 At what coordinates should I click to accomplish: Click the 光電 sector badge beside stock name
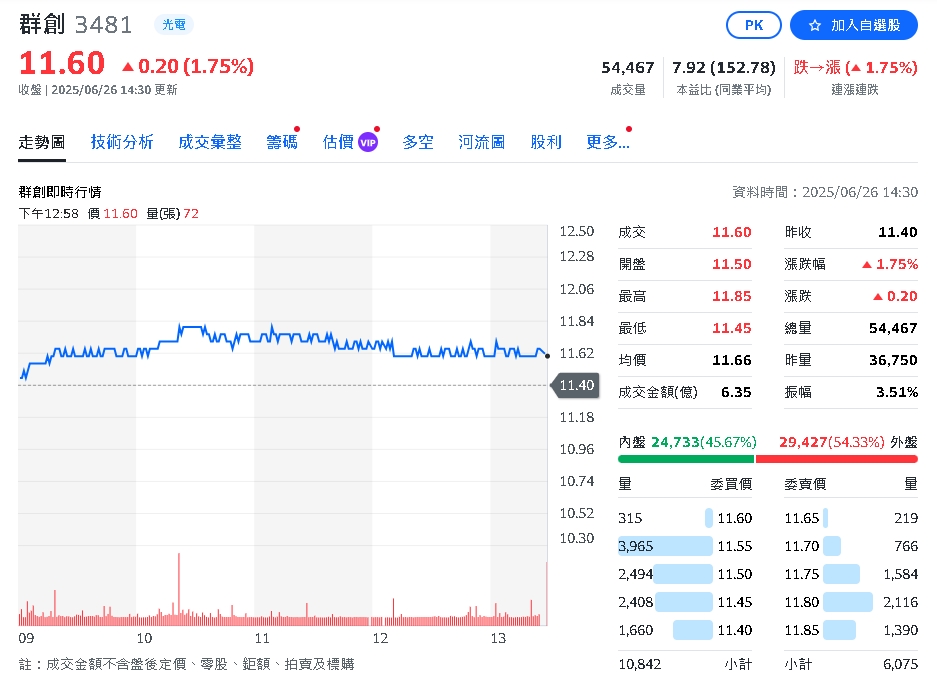click(x=173, y=25)
